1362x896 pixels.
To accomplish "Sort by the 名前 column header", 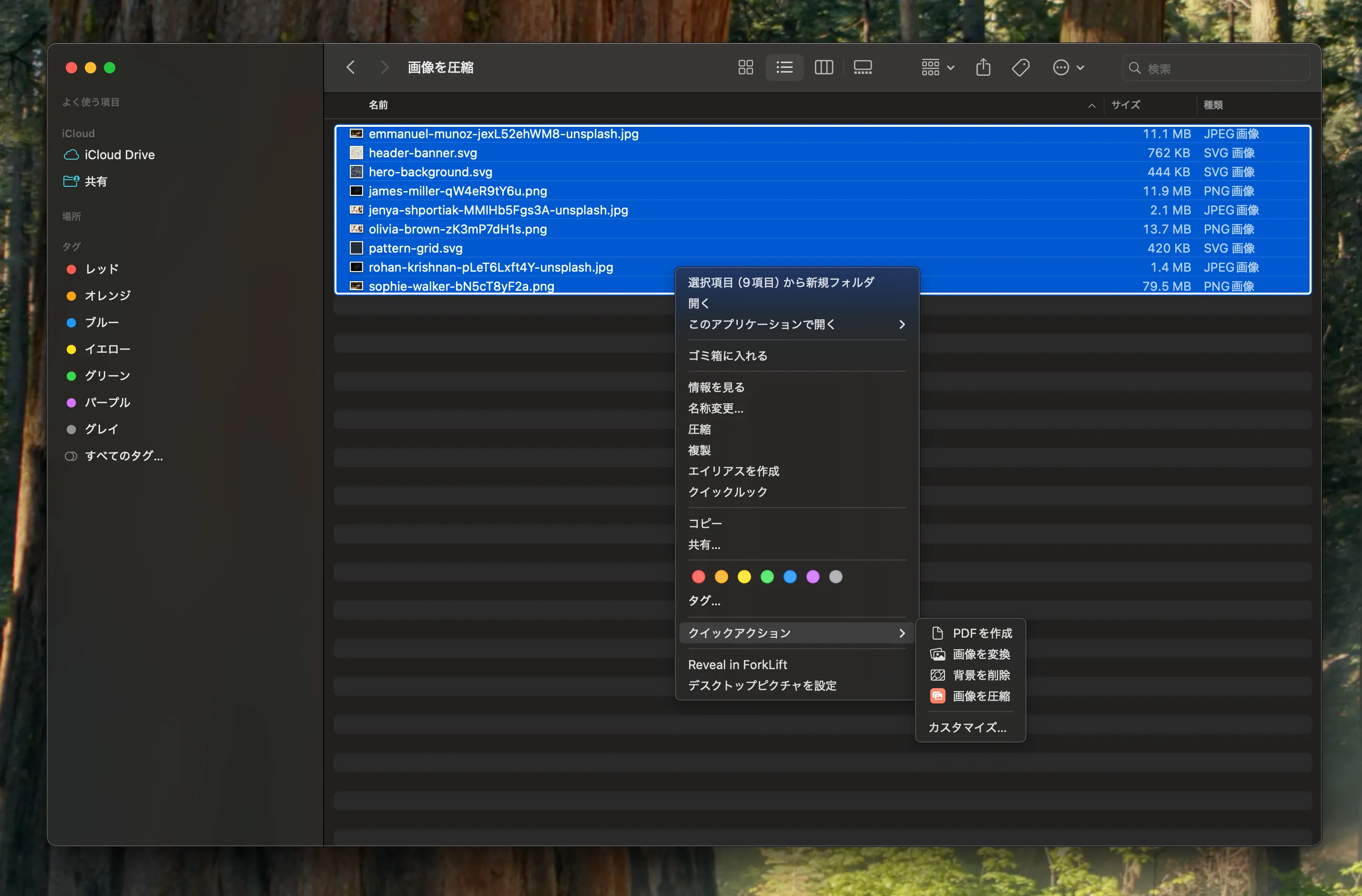I will 378,105.
